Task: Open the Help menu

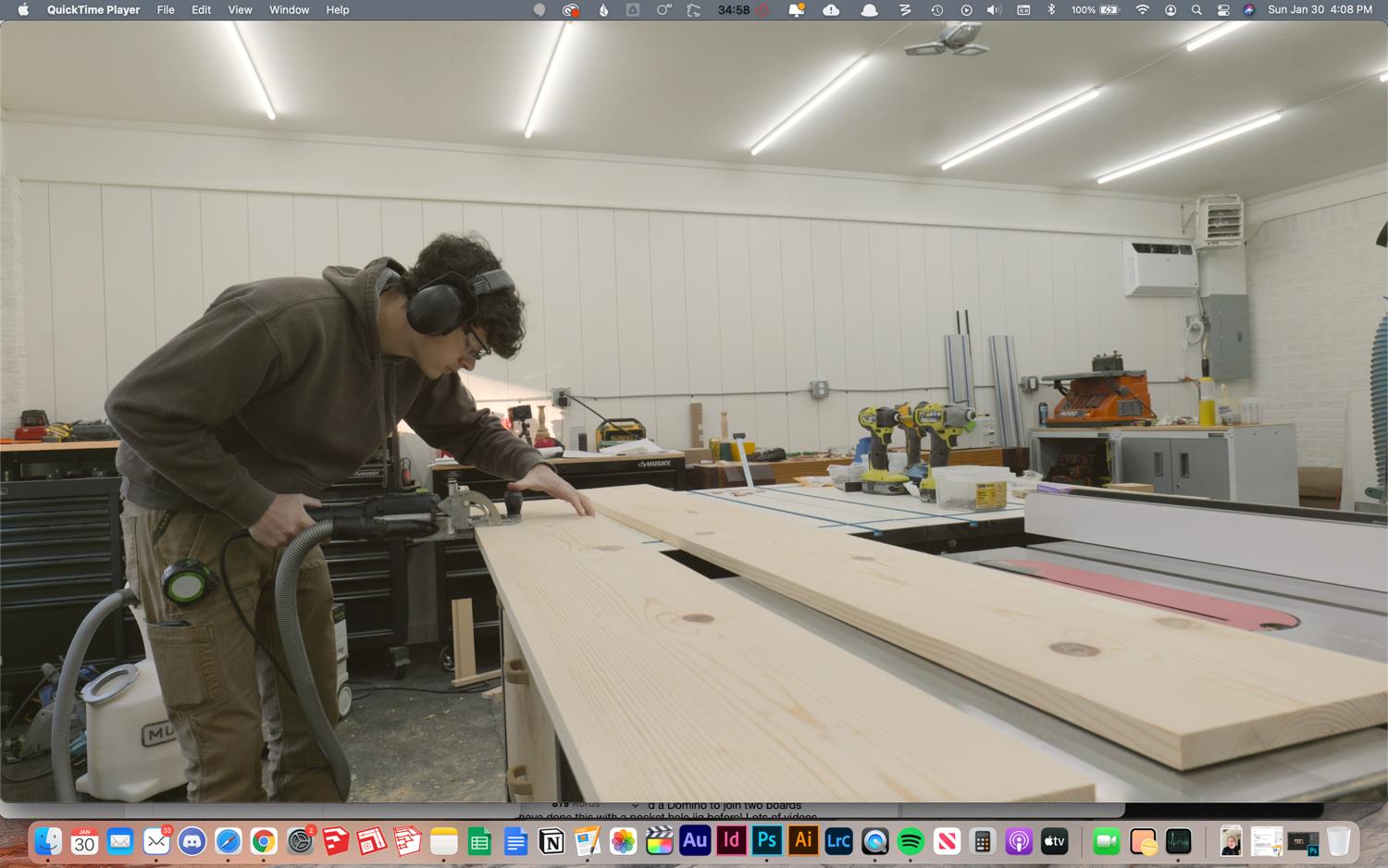Action: (x=337, y=9)
